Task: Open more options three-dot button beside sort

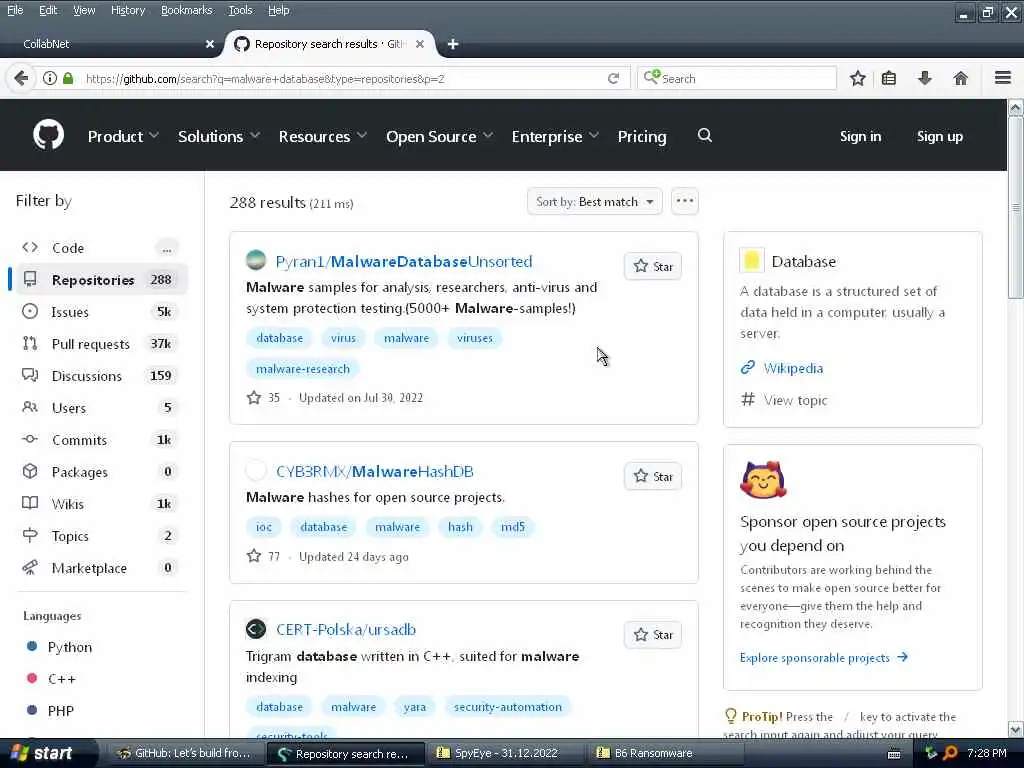Action: coord(684,201)
